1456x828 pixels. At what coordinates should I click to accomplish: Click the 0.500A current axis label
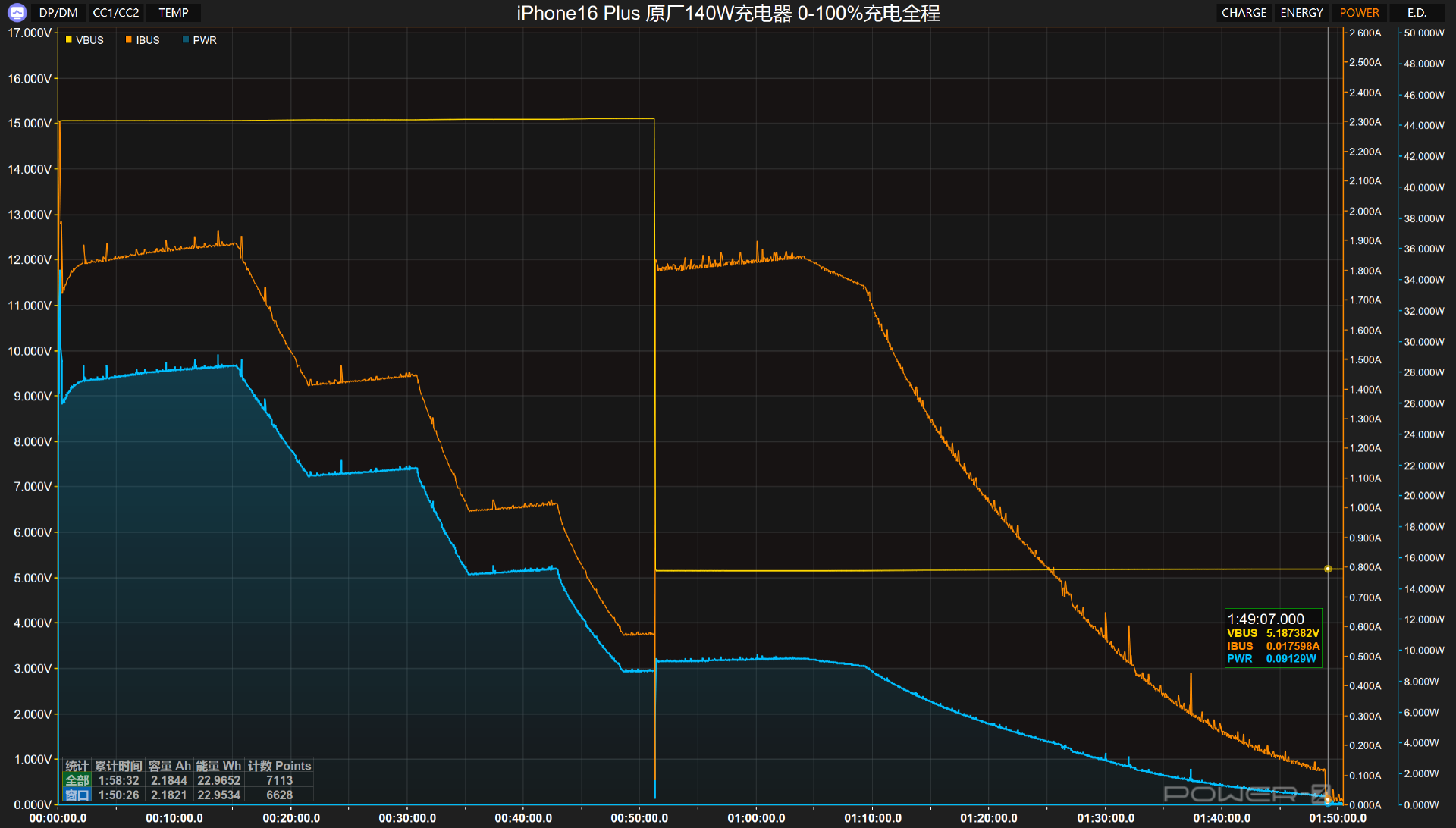1365,657
